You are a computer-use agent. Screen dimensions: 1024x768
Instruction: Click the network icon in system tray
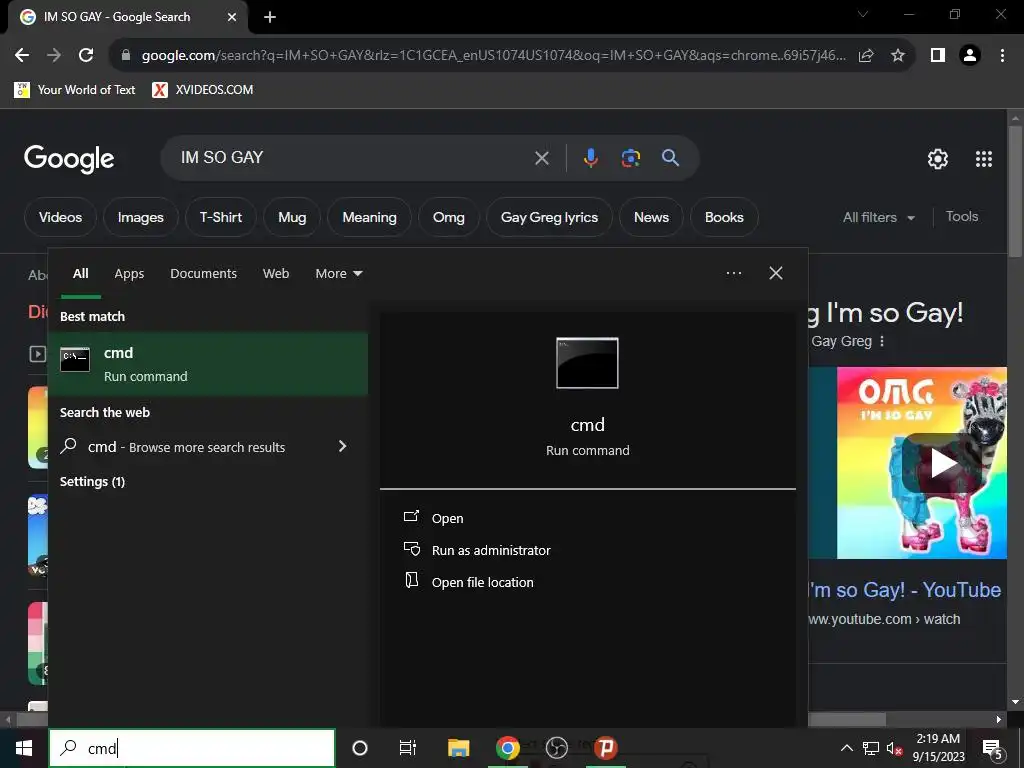[x=871, y=748]
